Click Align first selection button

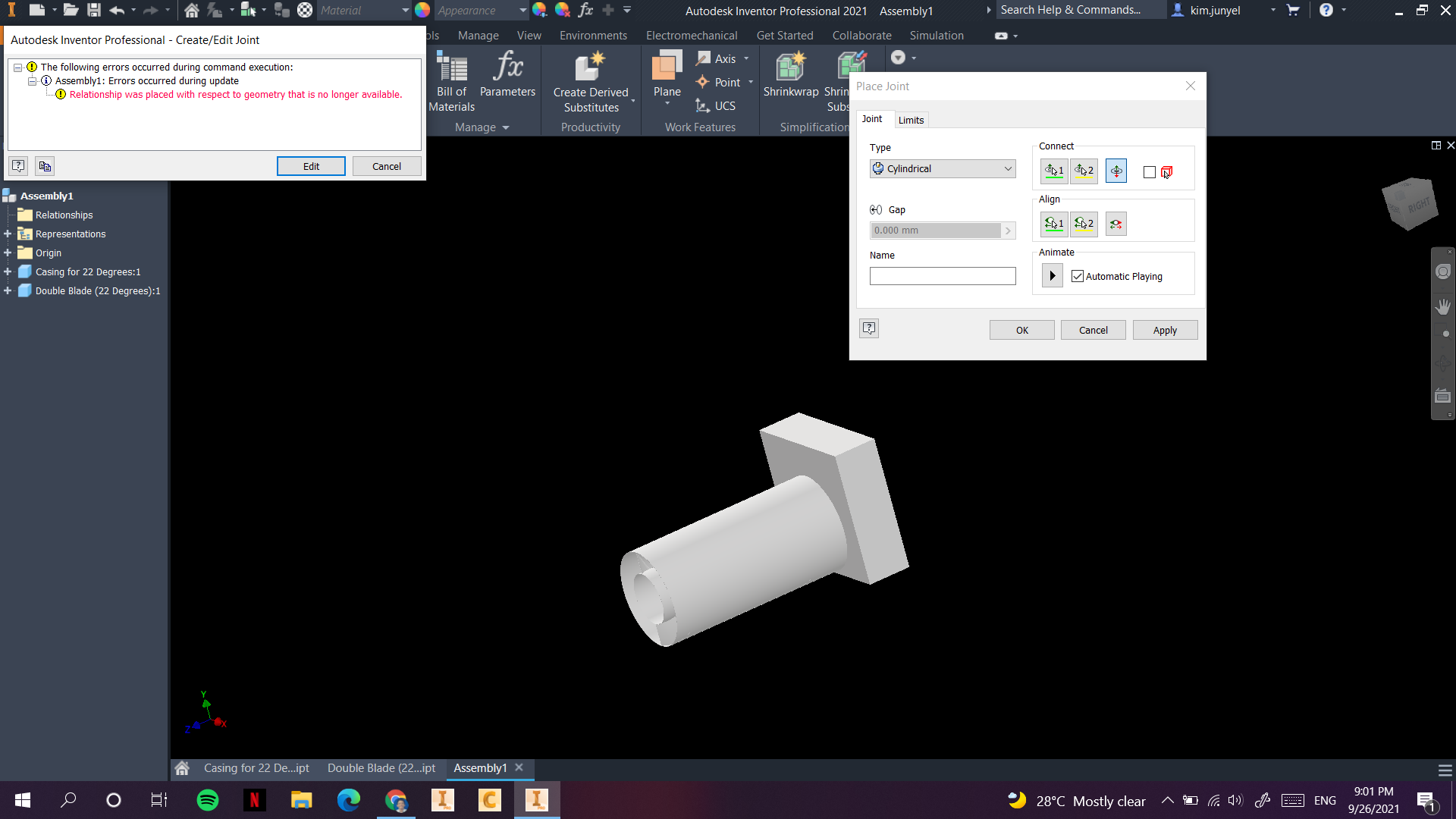(1054, 224)
